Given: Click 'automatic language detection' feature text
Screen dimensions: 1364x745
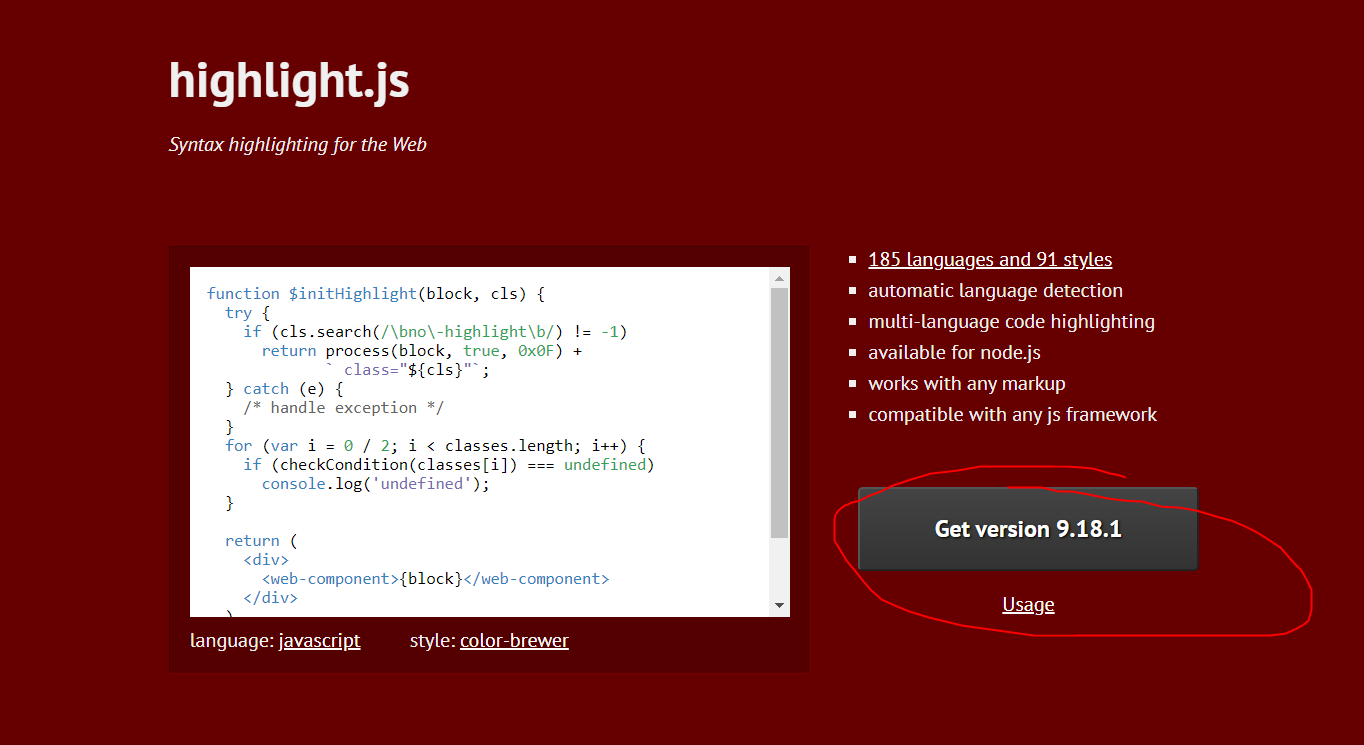Looking at the screenshot, I should [995, 290].
